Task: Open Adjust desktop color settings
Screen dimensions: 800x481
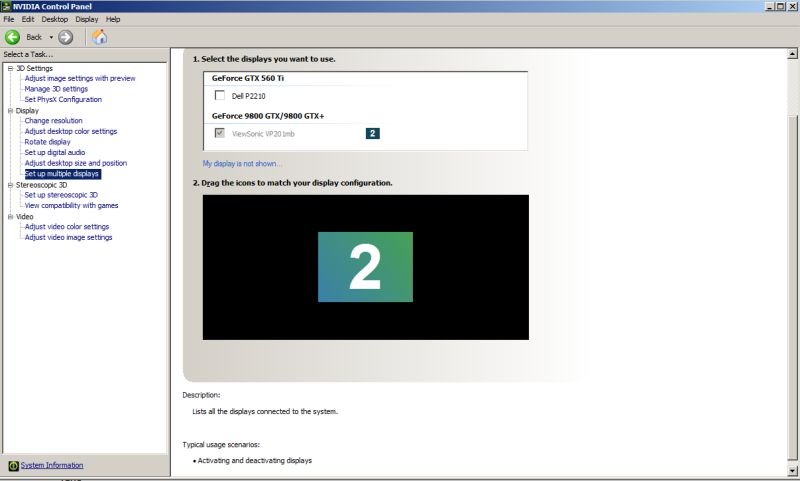Action: [x=71, y=132]
